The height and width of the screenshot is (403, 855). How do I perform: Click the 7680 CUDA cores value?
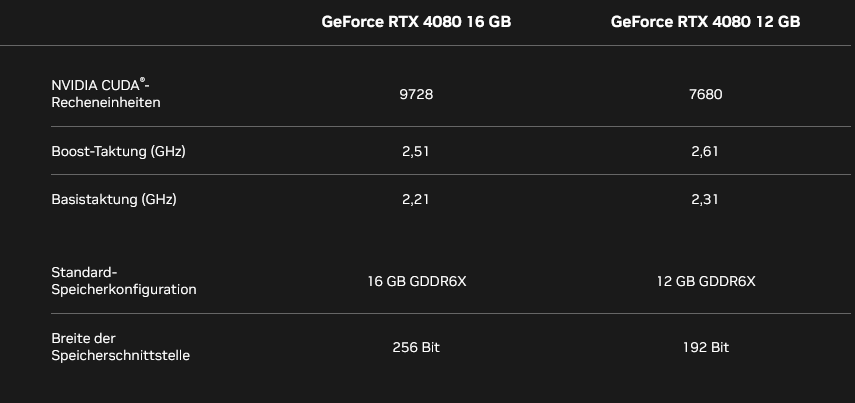(705, 94)
